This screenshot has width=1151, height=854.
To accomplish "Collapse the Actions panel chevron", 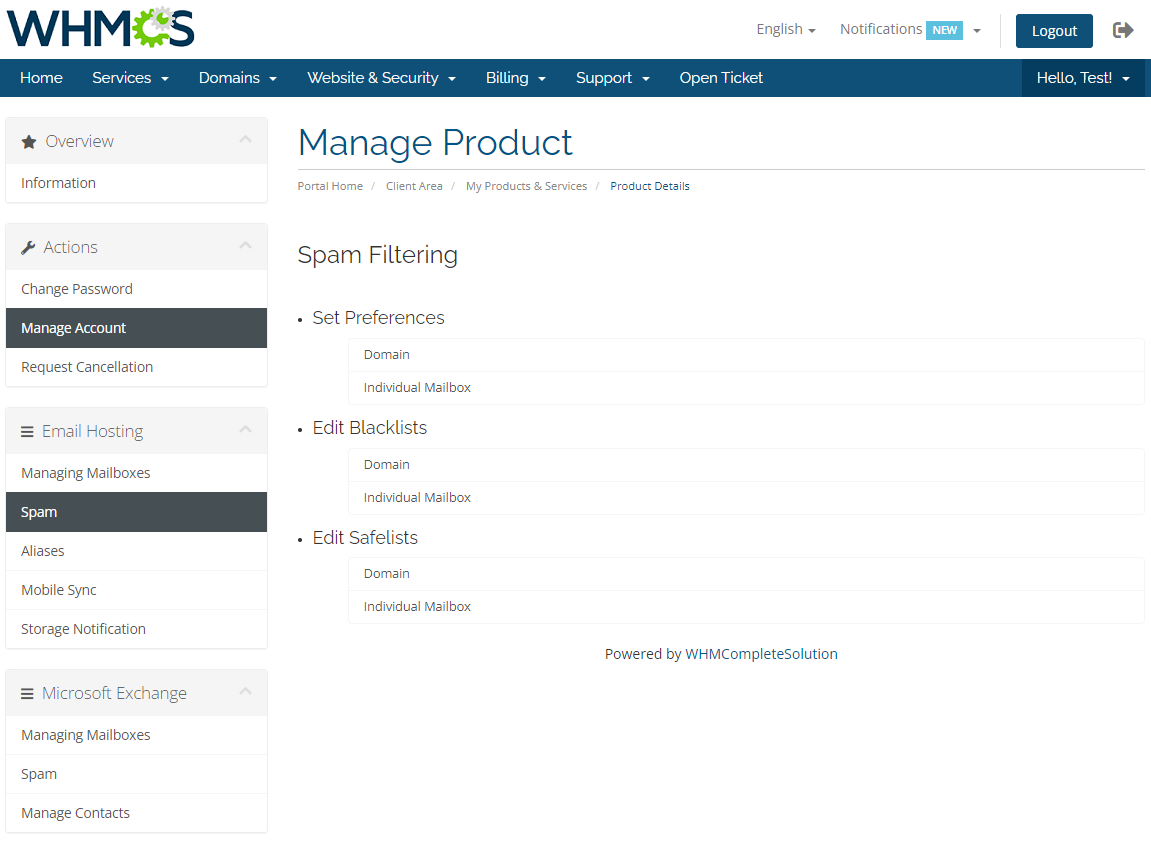I will (x=245, y=245).
